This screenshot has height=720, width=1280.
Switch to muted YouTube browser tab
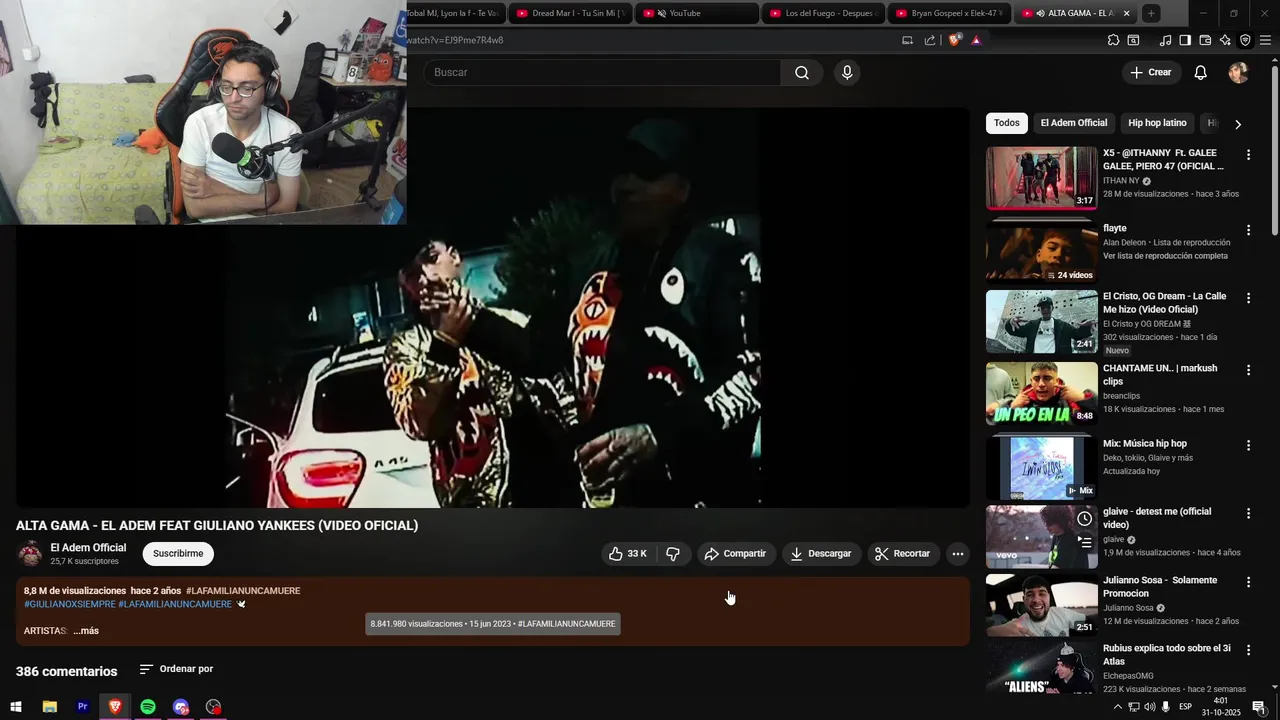tap(696, 13)
